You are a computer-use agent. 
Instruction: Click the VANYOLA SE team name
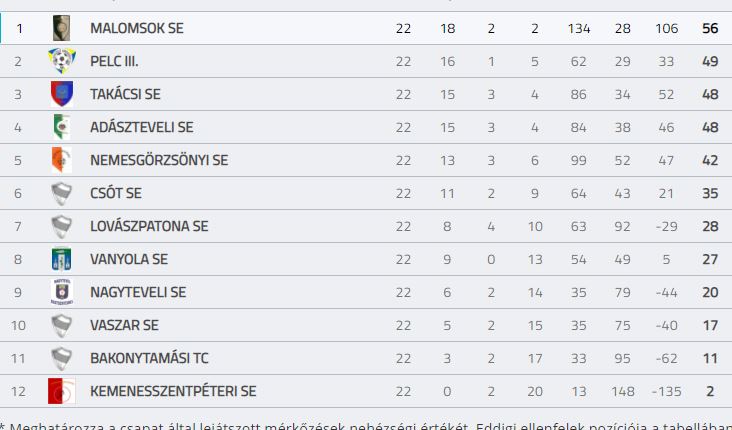click(x=129, y=259)
